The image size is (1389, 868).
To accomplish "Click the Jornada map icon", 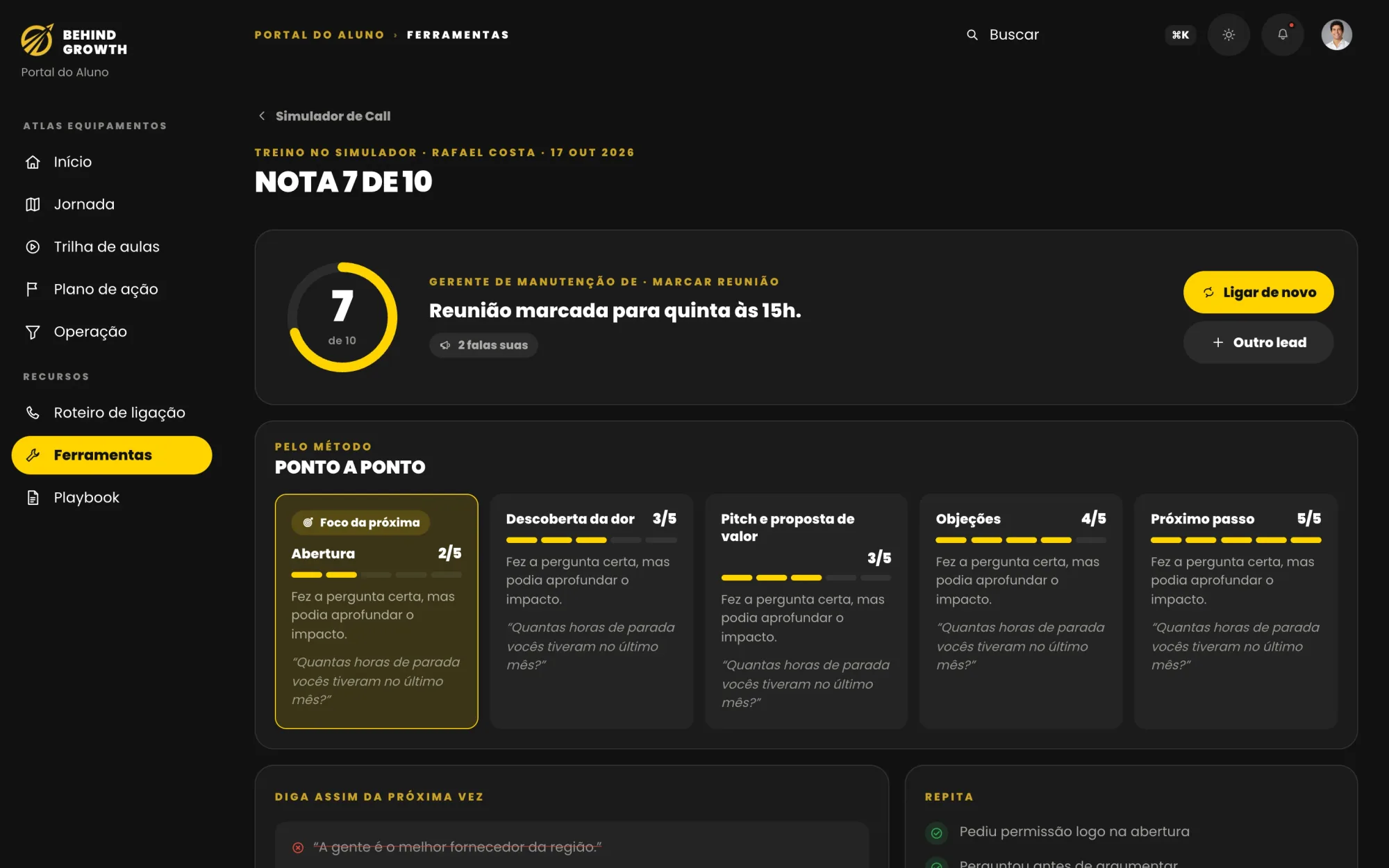I will click(x=33, y=204).
